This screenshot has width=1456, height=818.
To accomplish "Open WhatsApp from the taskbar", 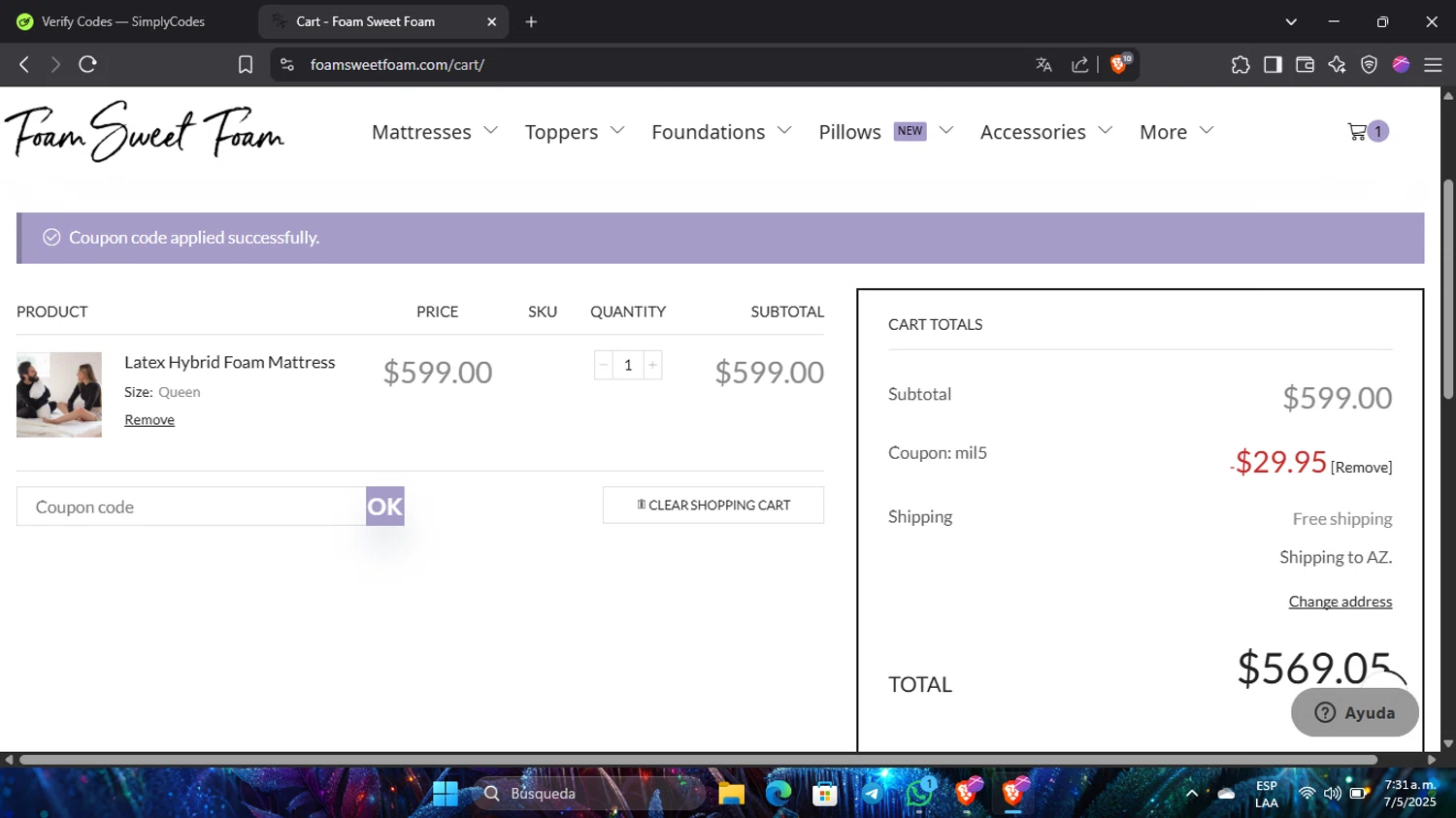I will [918, 794].
